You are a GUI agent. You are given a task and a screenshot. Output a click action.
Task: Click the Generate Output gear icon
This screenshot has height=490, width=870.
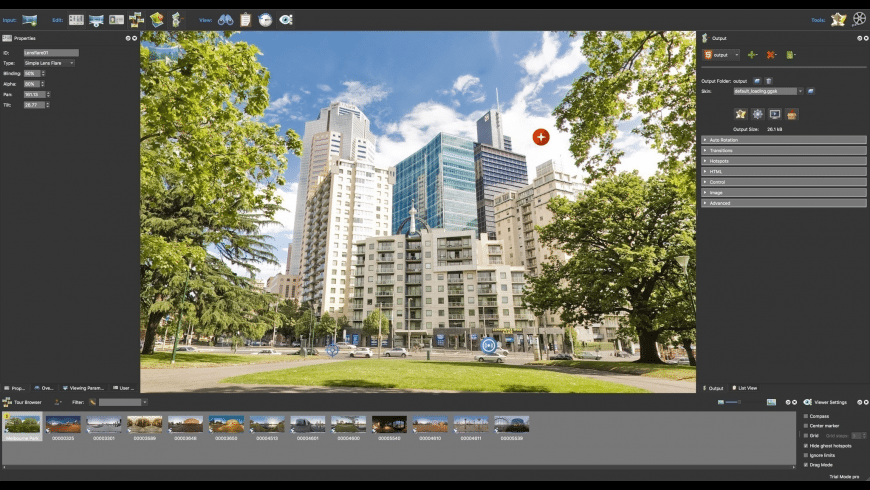click(x=757, y=114)
